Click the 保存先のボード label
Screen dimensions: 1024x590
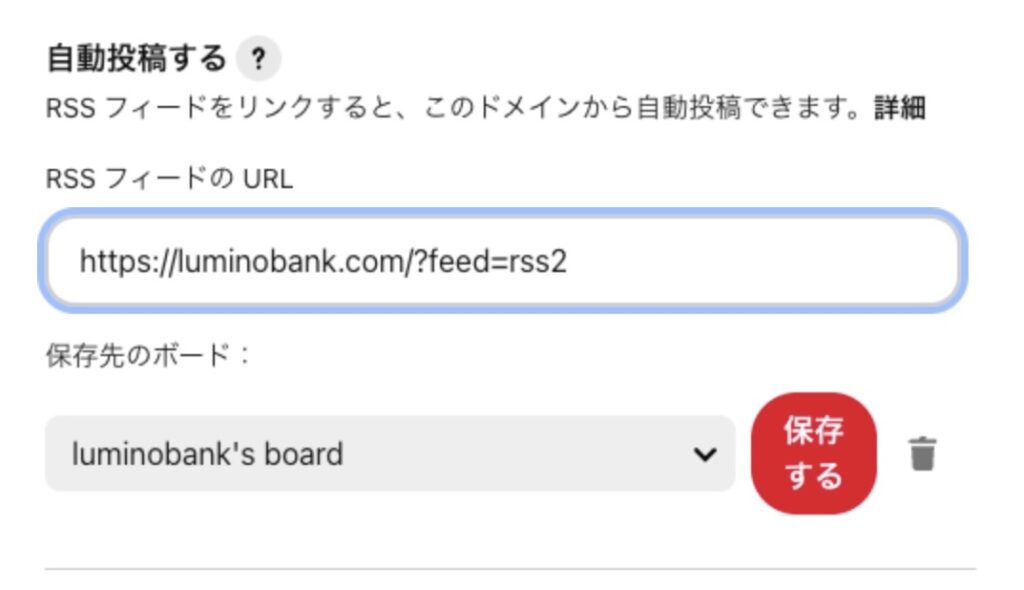click(x=148, y=355)
